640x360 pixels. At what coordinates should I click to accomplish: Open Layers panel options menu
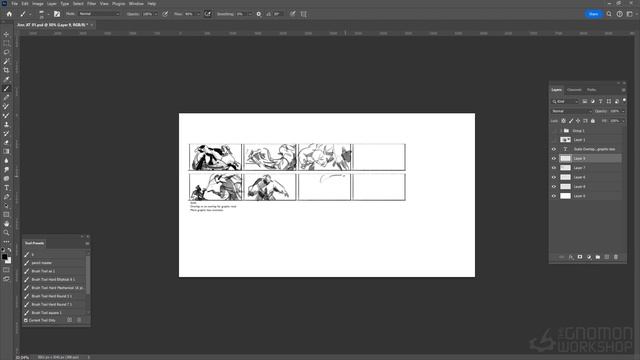click(623, 90)
